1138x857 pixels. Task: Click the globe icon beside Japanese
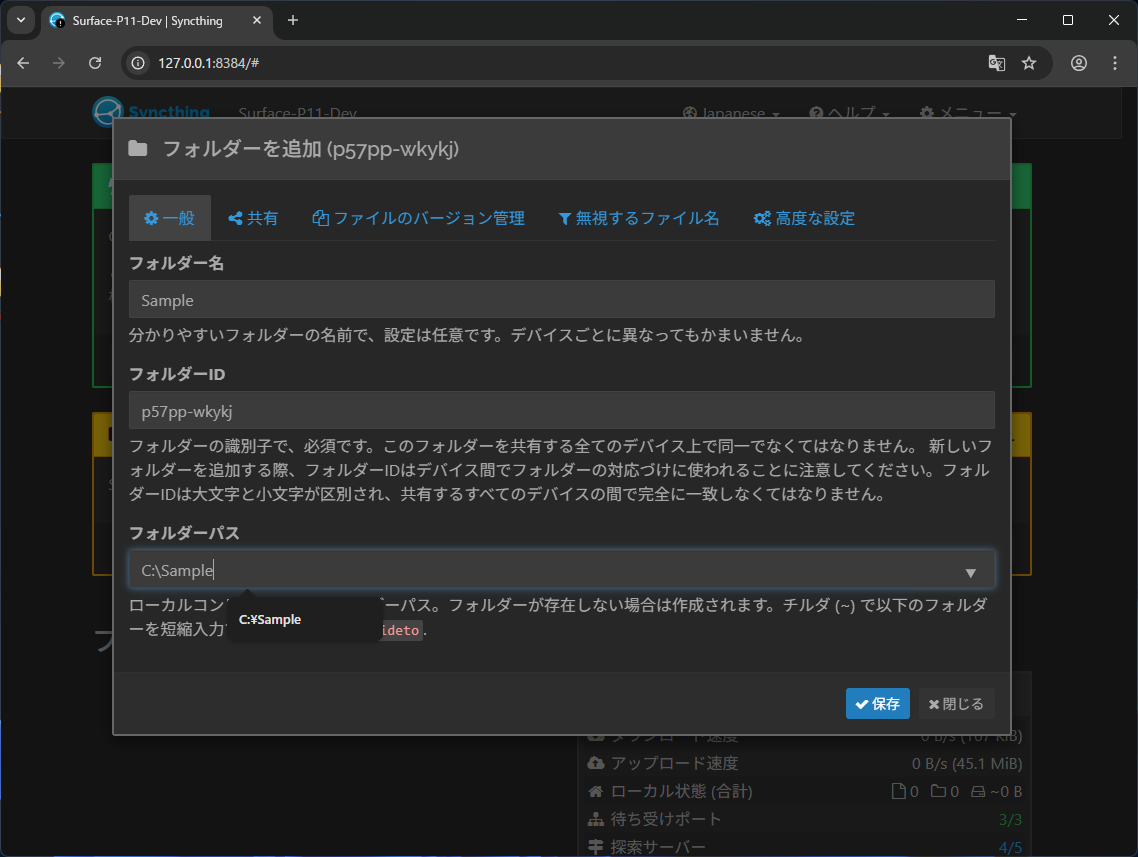(688, 113)
